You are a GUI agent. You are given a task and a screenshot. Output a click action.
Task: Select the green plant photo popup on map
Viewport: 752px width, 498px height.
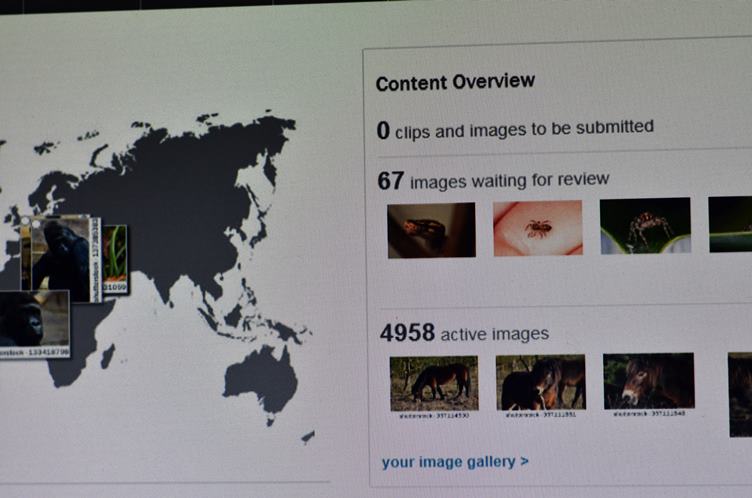(116, 260)
